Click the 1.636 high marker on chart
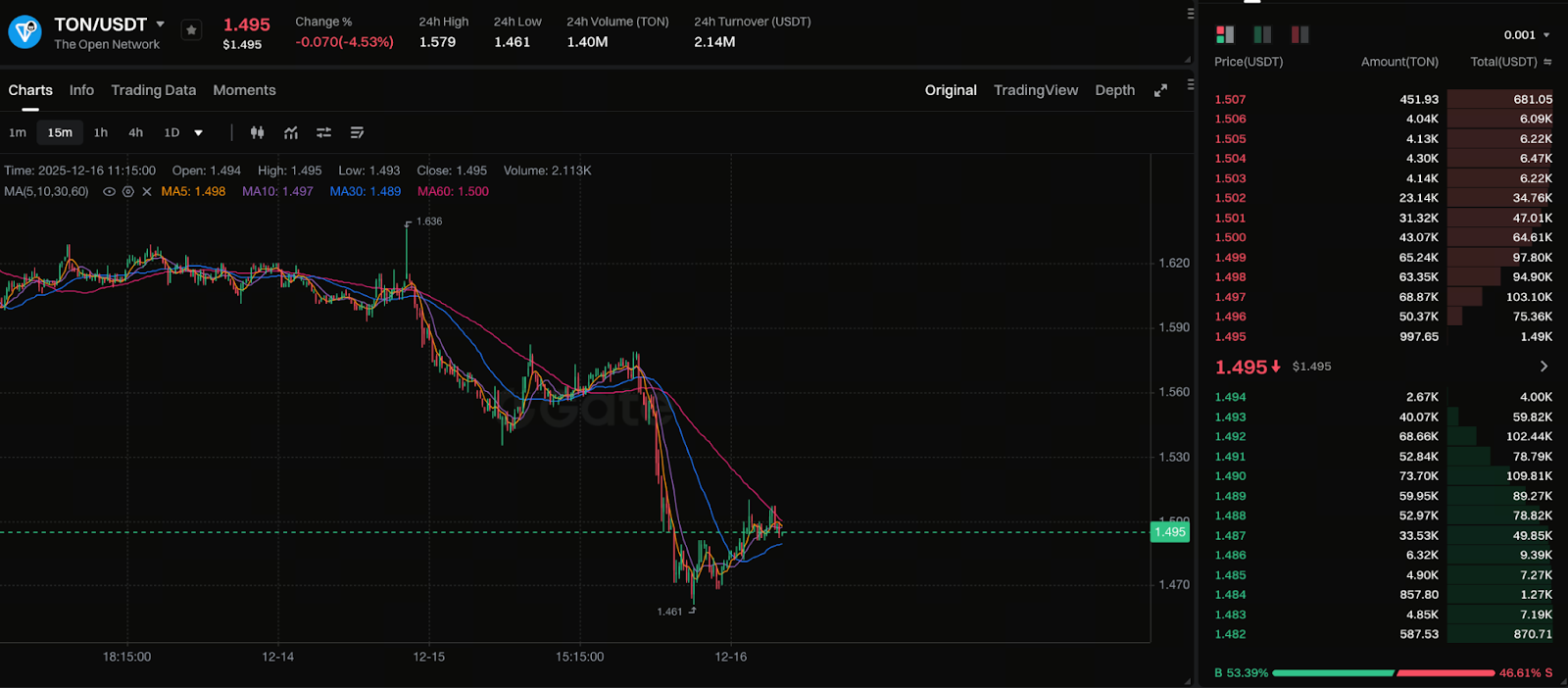1568x688 pixels. pyautogui.click(x=428, y=221)
